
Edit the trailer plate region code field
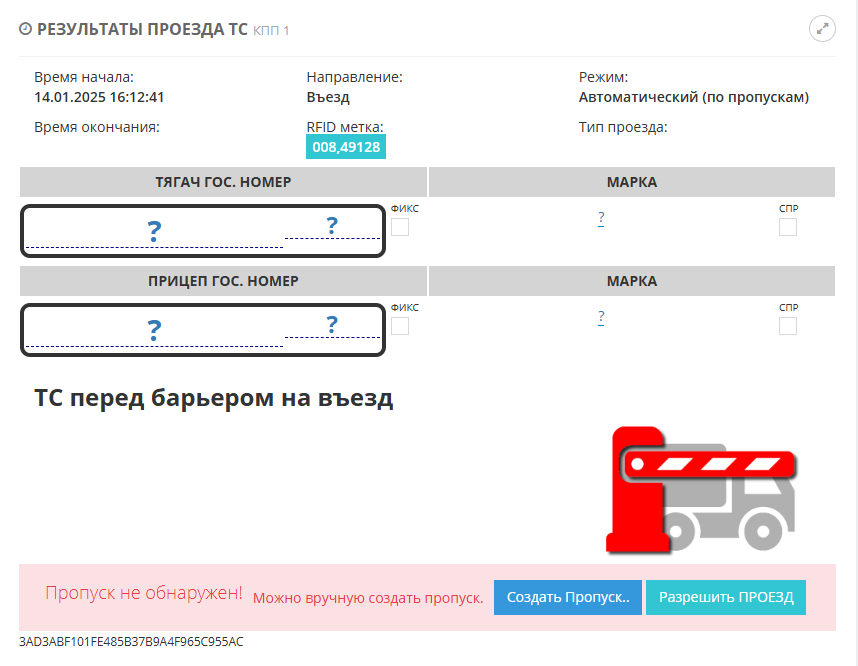(332, 324)
